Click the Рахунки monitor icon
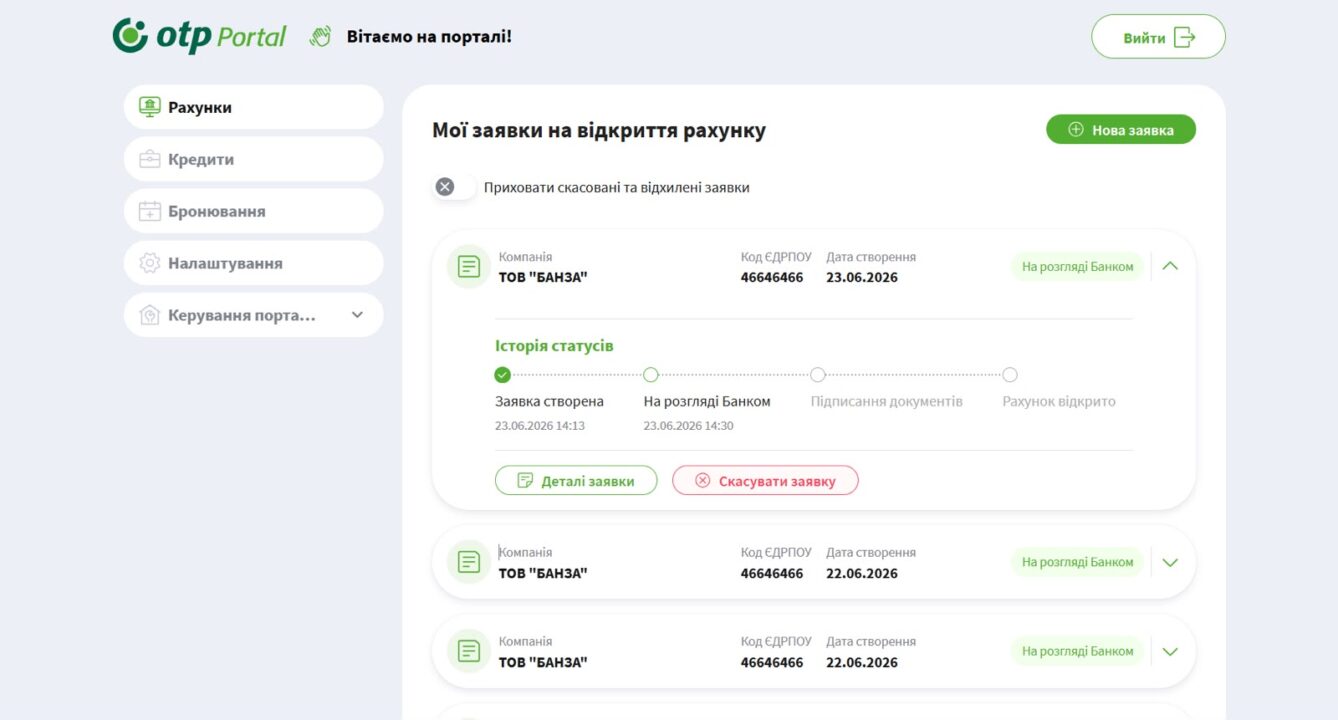The image size is (1338, 720). [150, 107]
